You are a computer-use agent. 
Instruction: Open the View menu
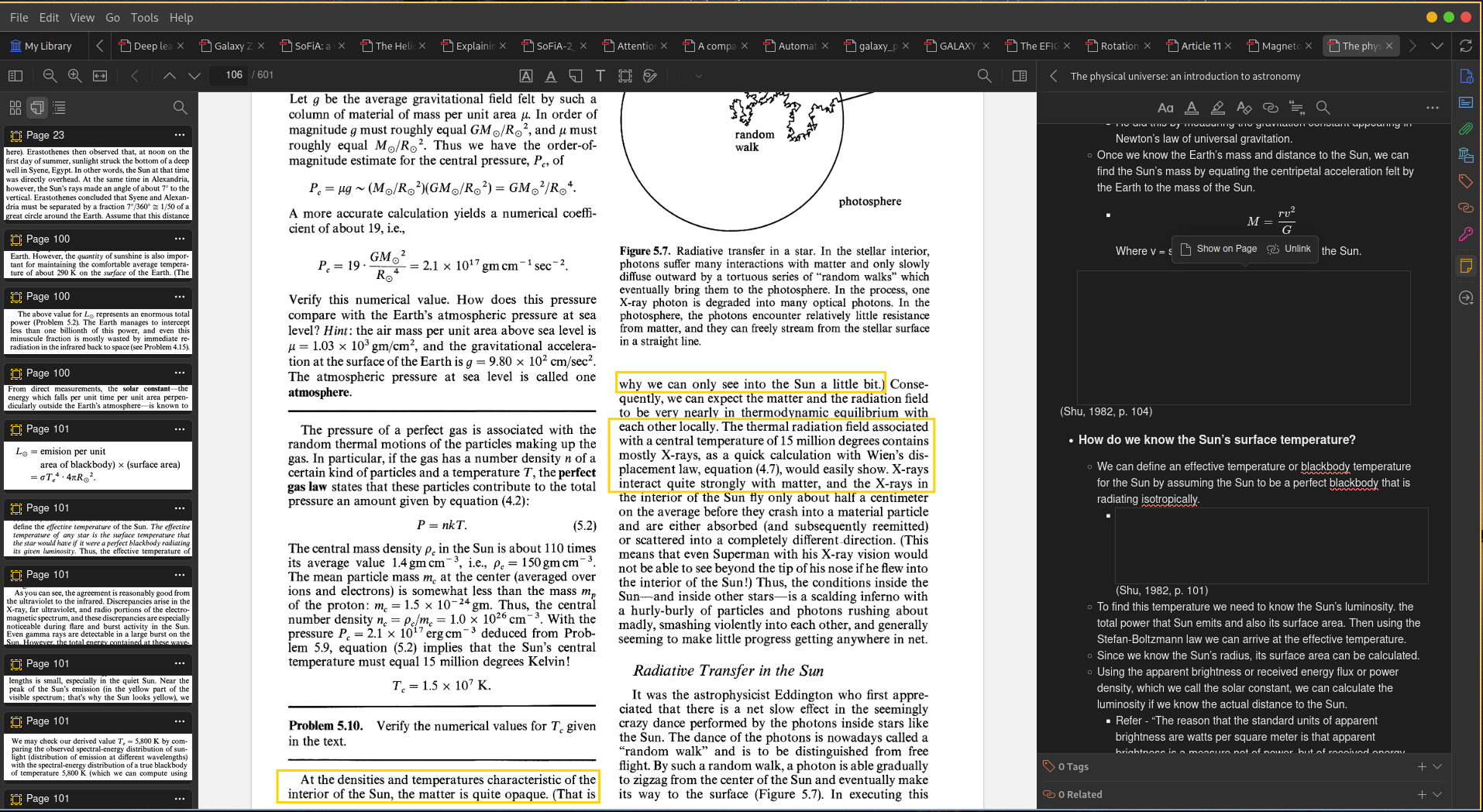tap(82, 17)
